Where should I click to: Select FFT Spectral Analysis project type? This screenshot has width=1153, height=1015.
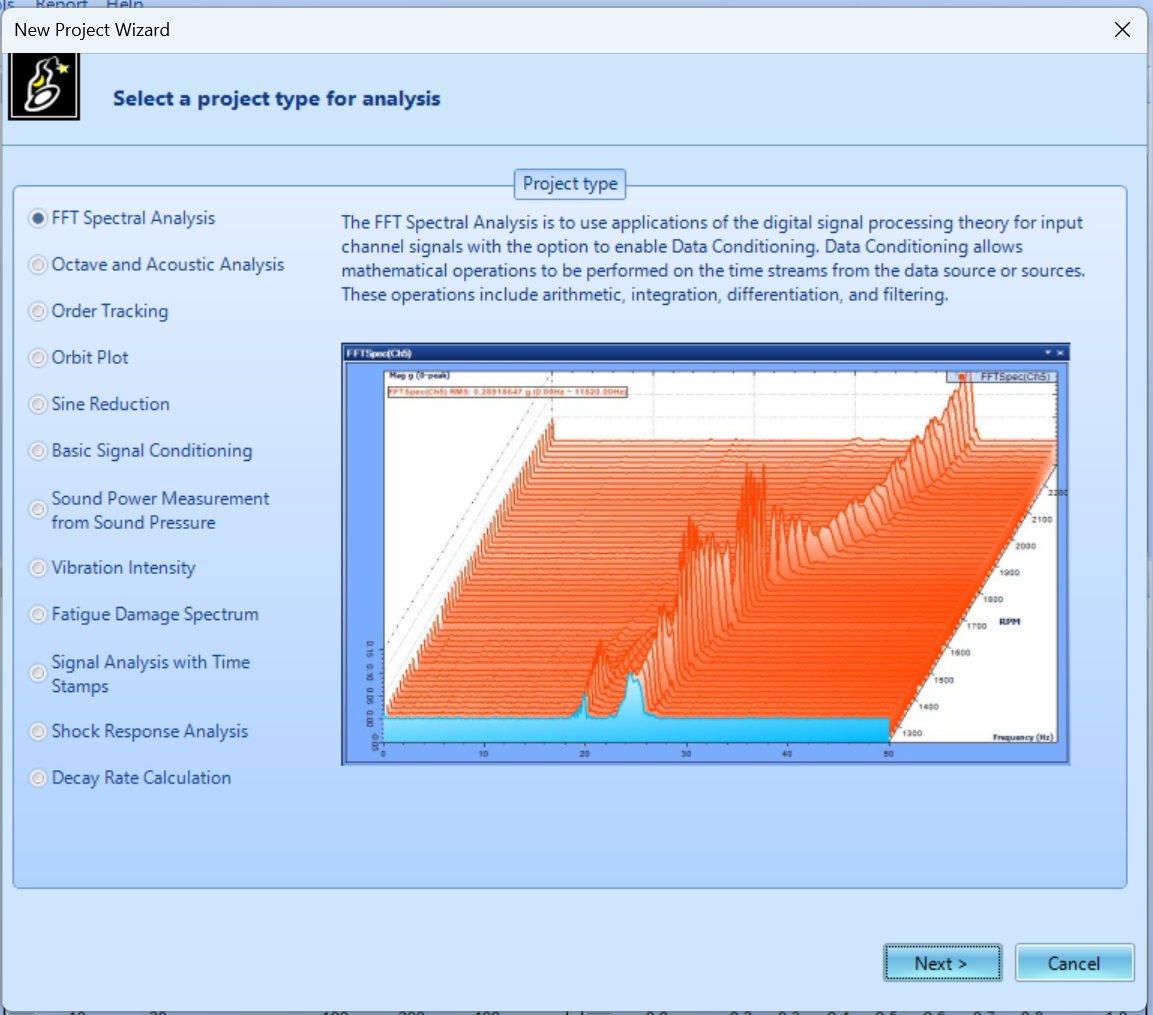39,218
